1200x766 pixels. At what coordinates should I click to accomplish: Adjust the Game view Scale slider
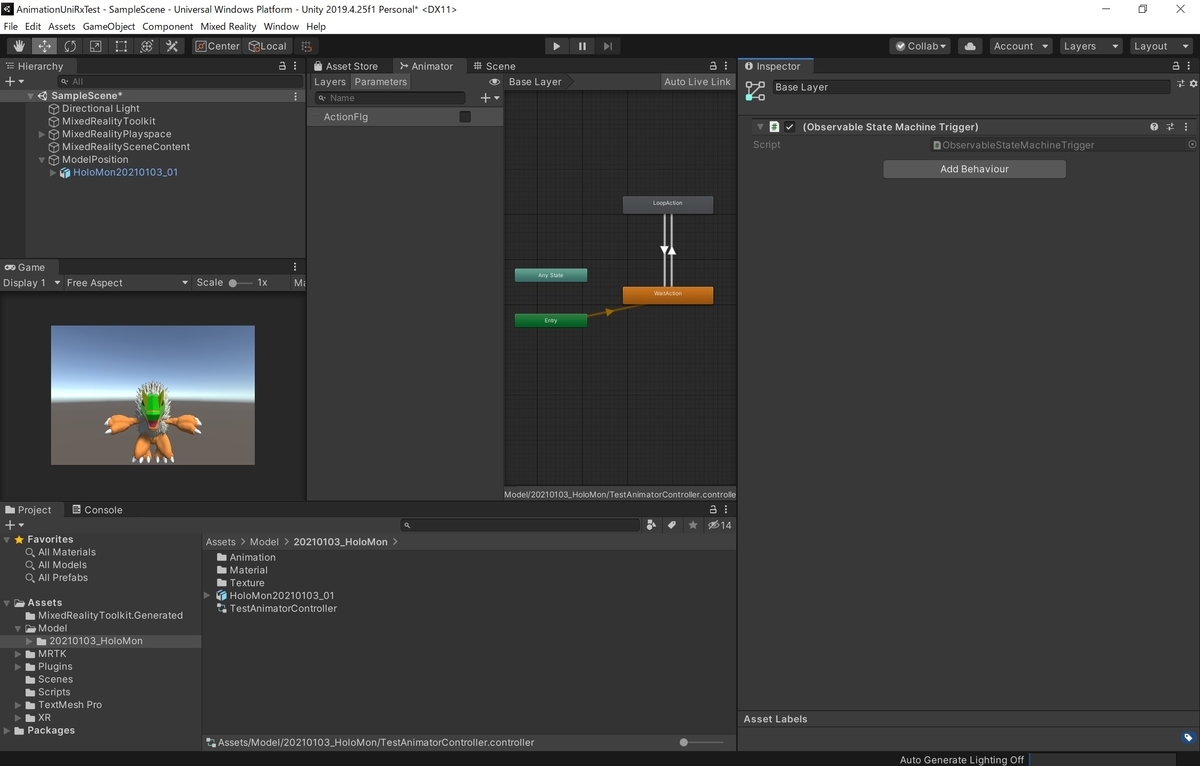pos(240,283)
